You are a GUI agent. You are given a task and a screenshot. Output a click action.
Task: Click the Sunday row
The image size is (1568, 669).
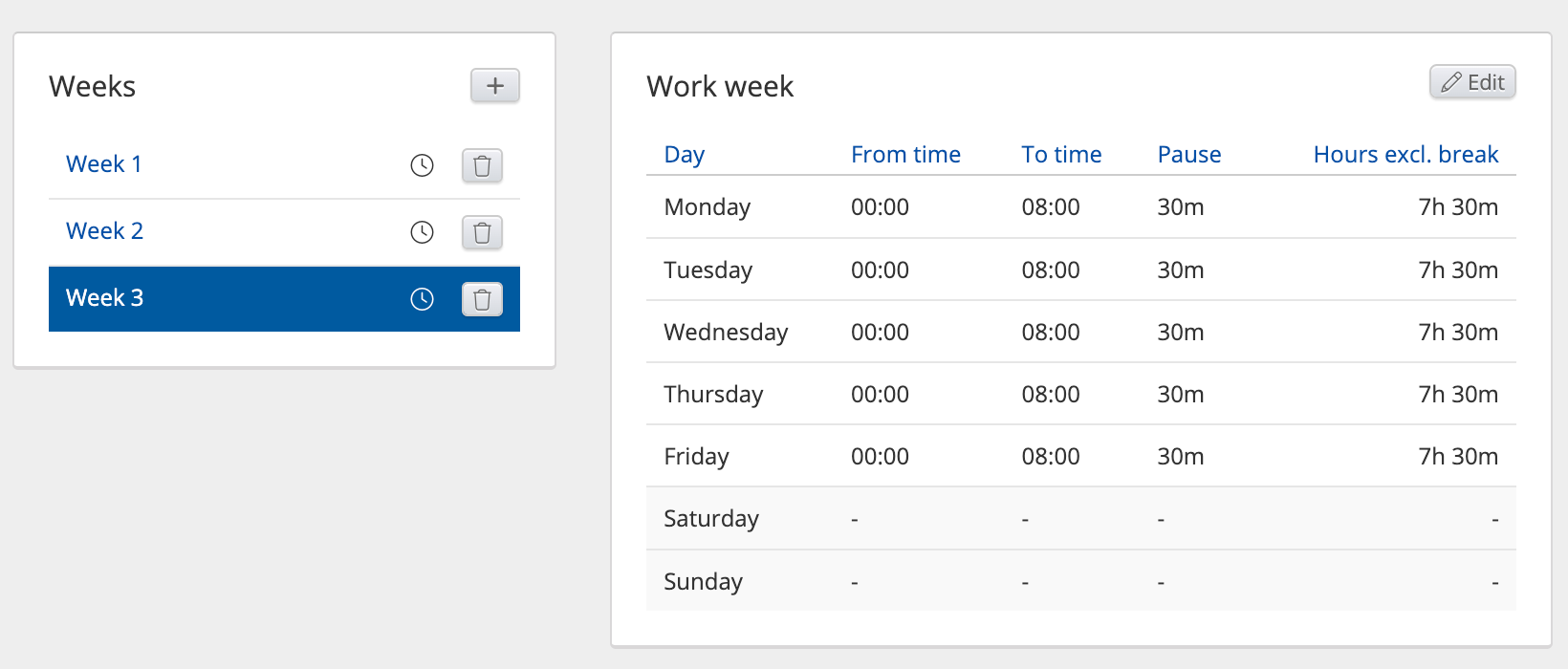click(x=1080, y=582)
